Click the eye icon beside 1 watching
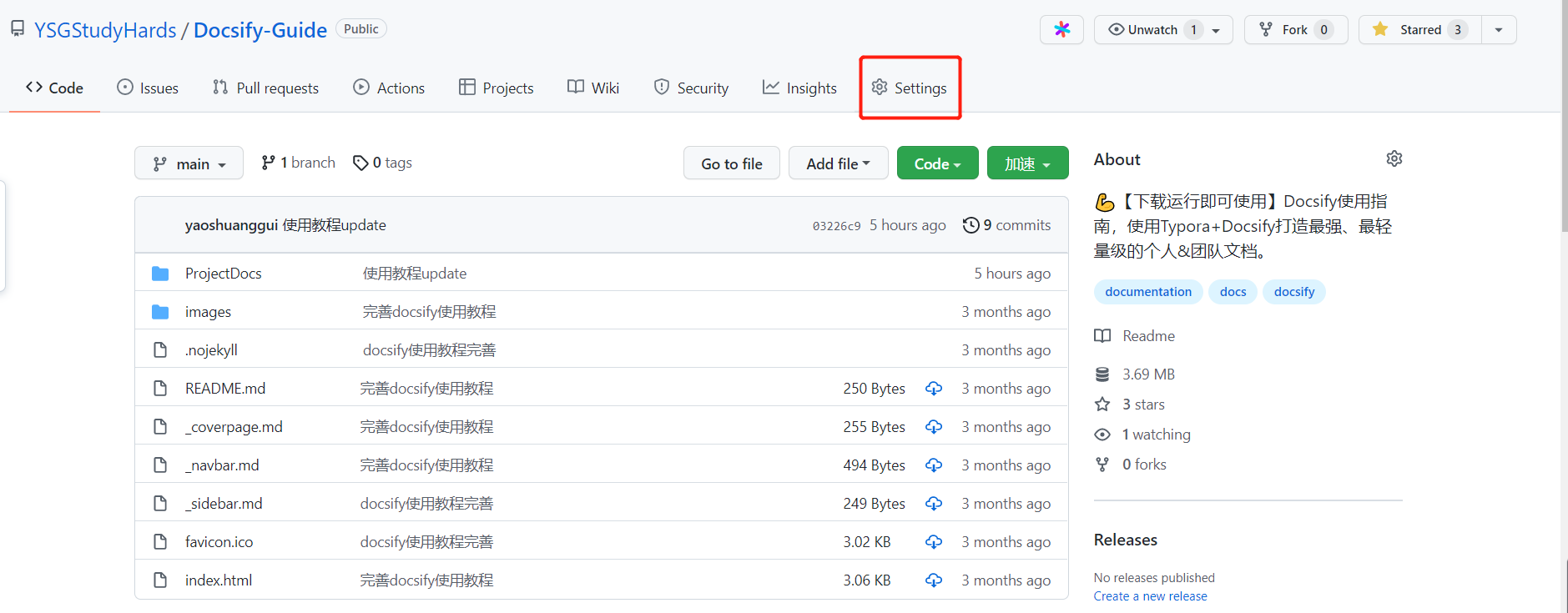 coord(1102,435)
